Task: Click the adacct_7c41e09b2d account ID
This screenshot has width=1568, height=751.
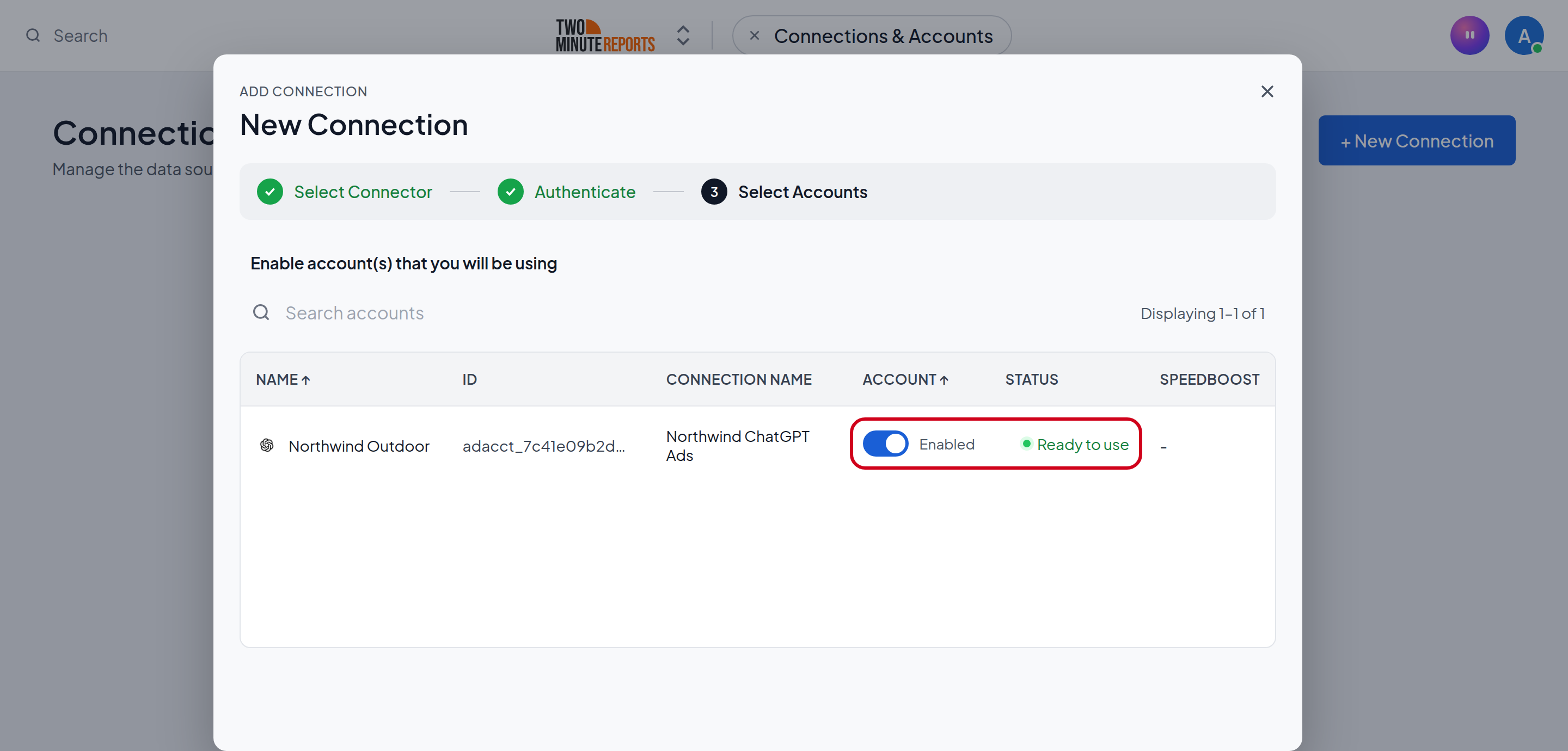Action: 543,446
